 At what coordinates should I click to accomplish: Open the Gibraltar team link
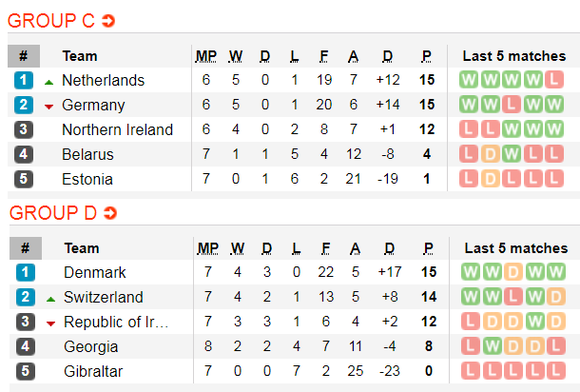pos(93,372)
